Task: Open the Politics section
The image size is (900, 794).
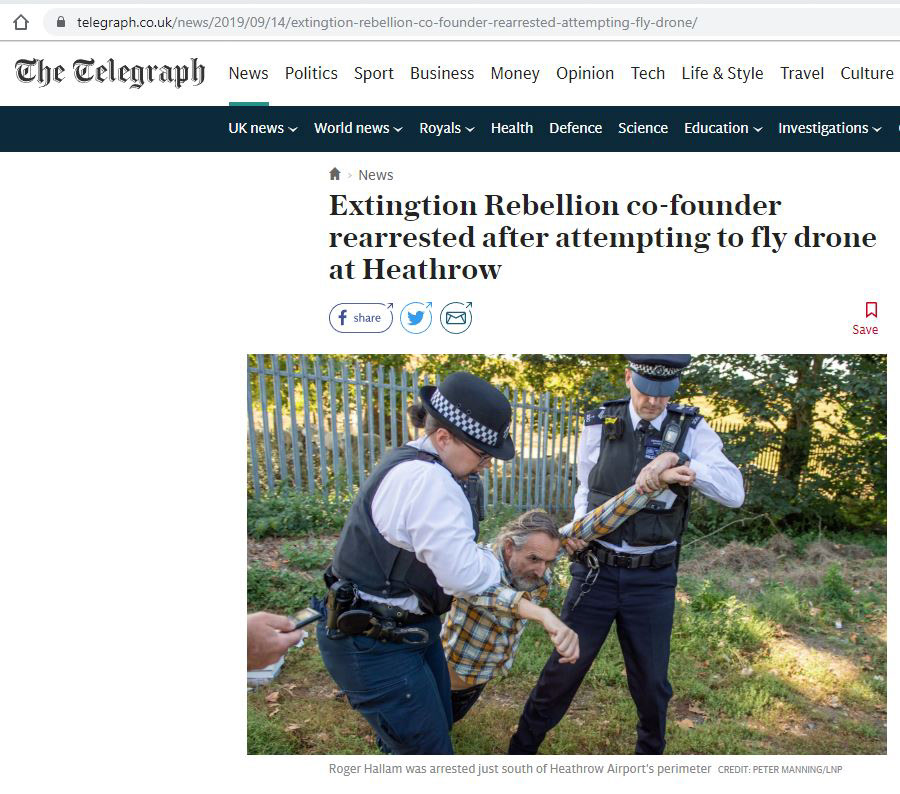Action: (311, 73)
